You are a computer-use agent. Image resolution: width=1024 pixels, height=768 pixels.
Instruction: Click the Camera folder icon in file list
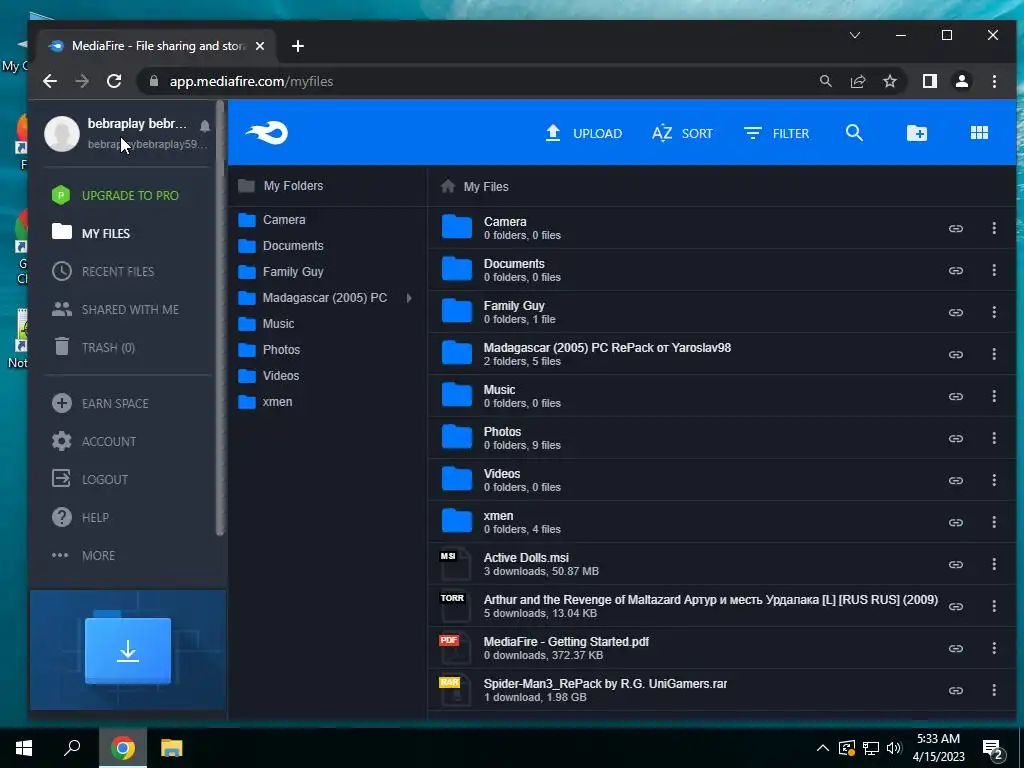[456, 227]
